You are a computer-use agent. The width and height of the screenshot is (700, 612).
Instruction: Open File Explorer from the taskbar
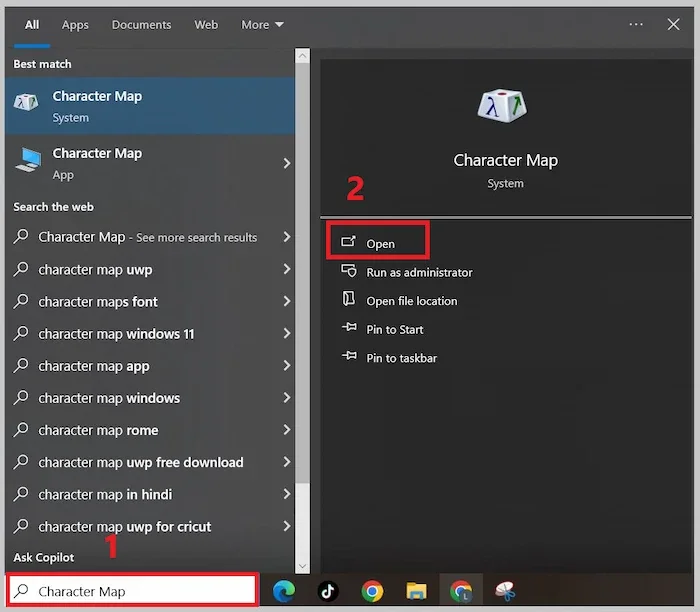tap(416, 591)
